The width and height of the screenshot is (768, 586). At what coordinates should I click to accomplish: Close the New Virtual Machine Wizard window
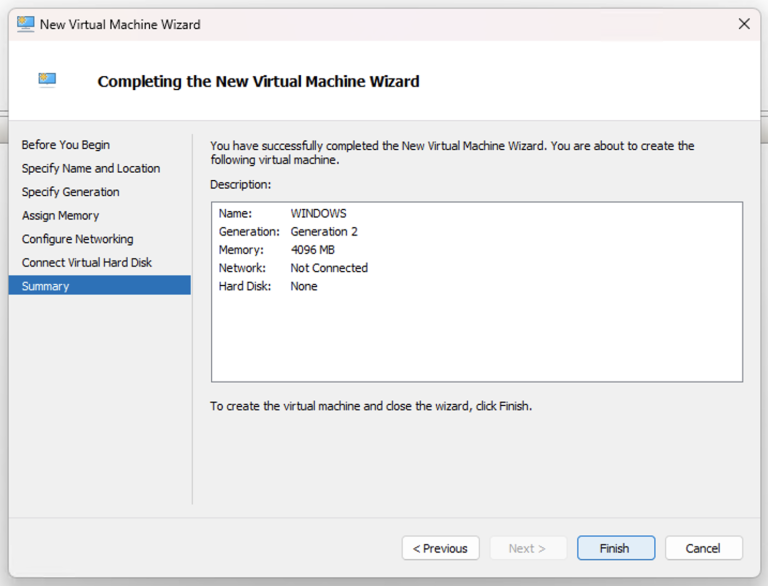pos(743,24)
